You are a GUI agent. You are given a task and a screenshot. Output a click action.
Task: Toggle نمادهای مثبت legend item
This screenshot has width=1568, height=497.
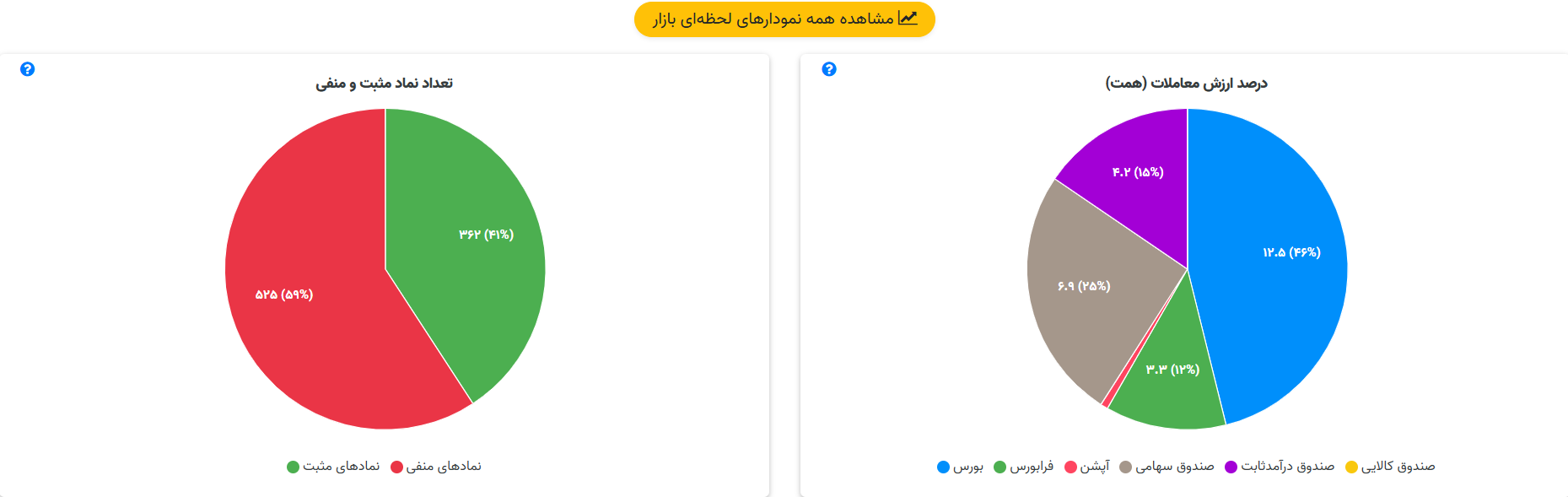(x=333, y=467)
